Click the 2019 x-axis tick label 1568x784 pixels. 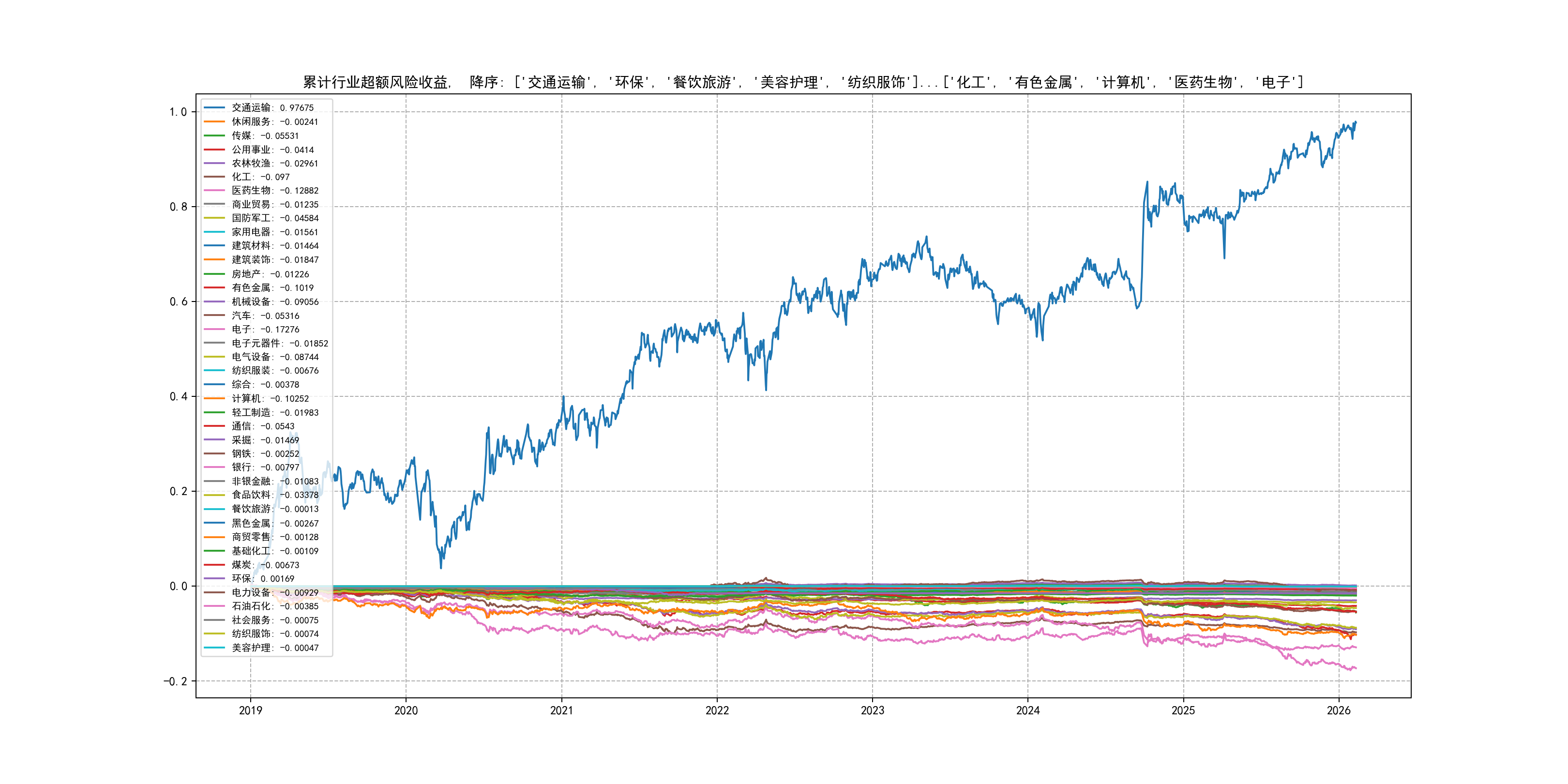pyautogui.click(x=250, y=710)
